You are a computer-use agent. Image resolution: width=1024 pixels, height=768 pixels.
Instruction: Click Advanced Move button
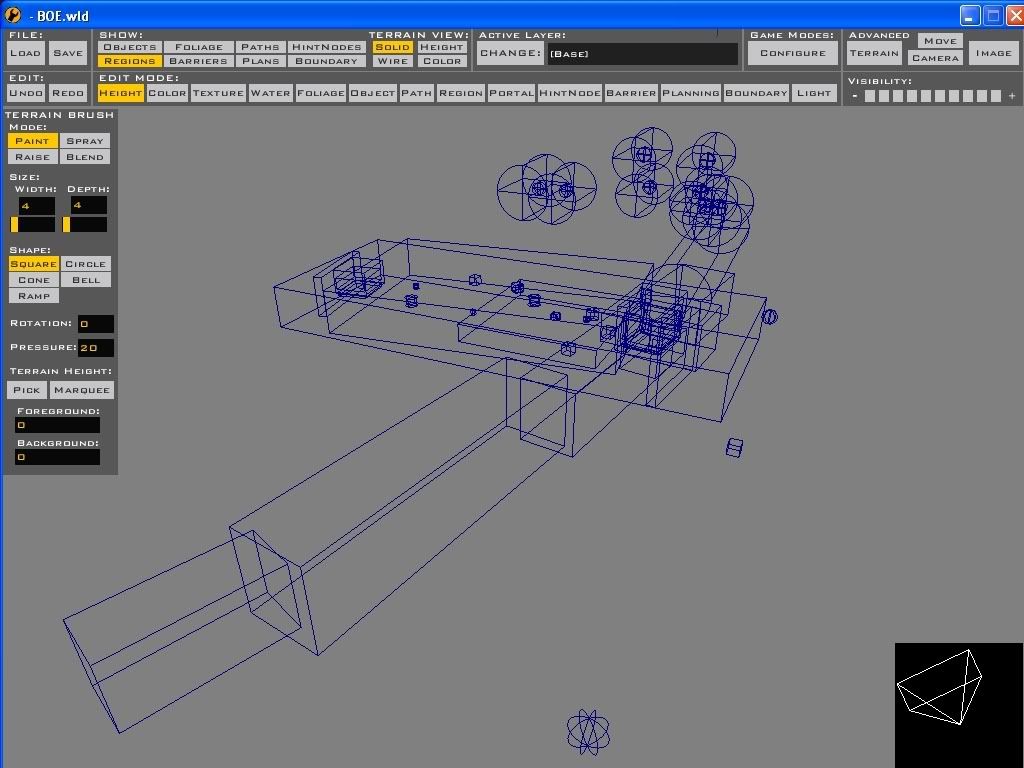tap(940, 40)
